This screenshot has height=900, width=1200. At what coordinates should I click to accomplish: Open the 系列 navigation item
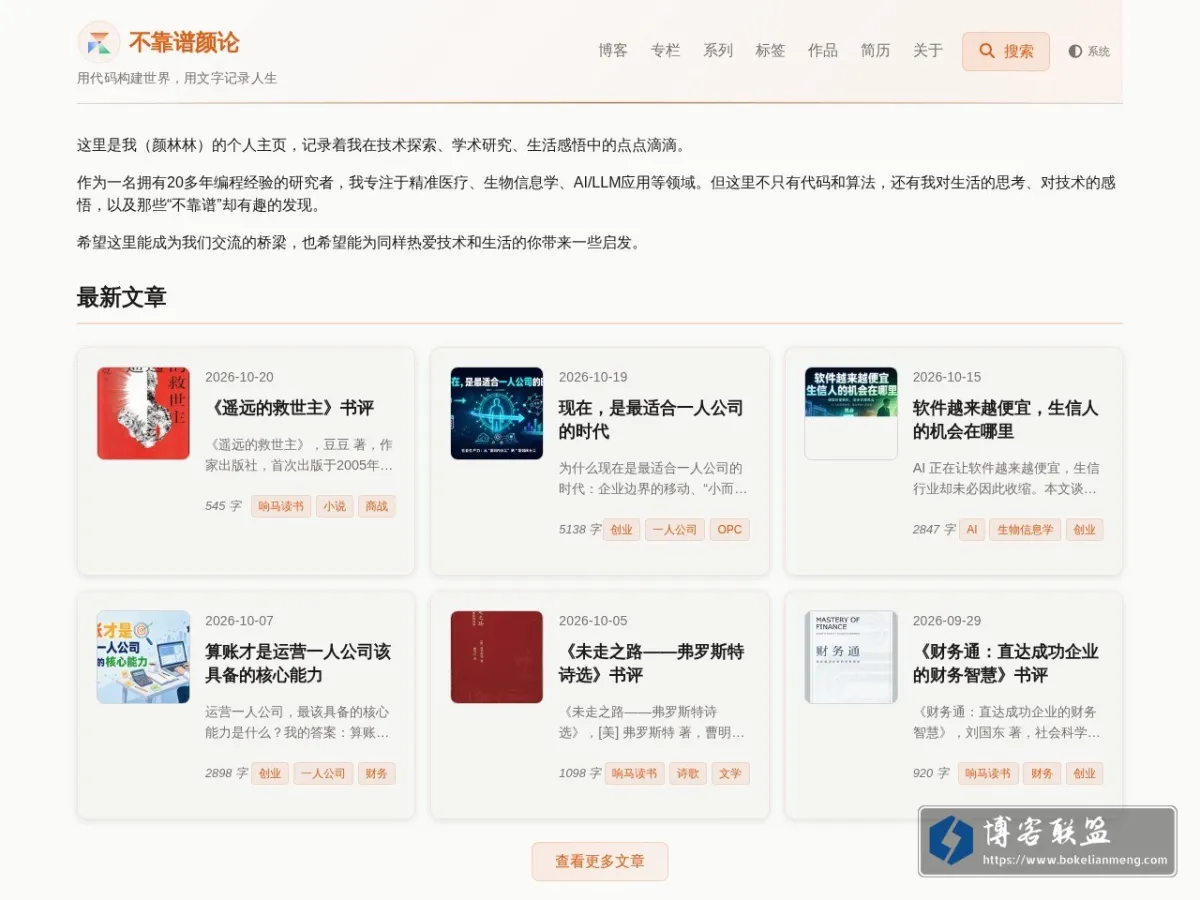click(718, 50)
